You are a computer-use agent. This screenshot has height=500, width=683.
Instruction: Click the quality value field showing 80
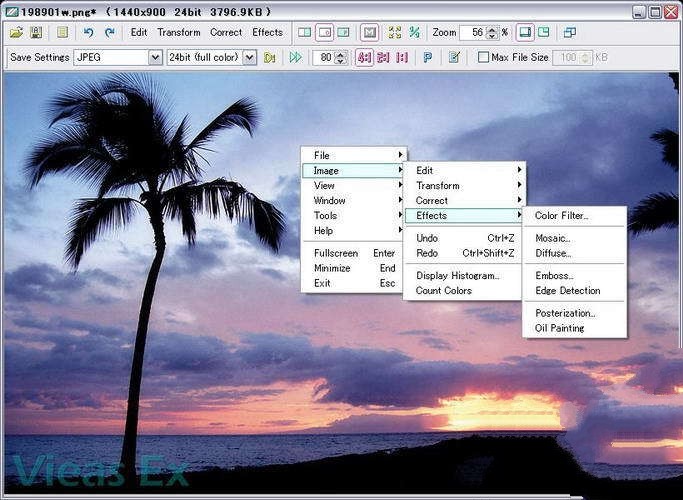(324, 57)
